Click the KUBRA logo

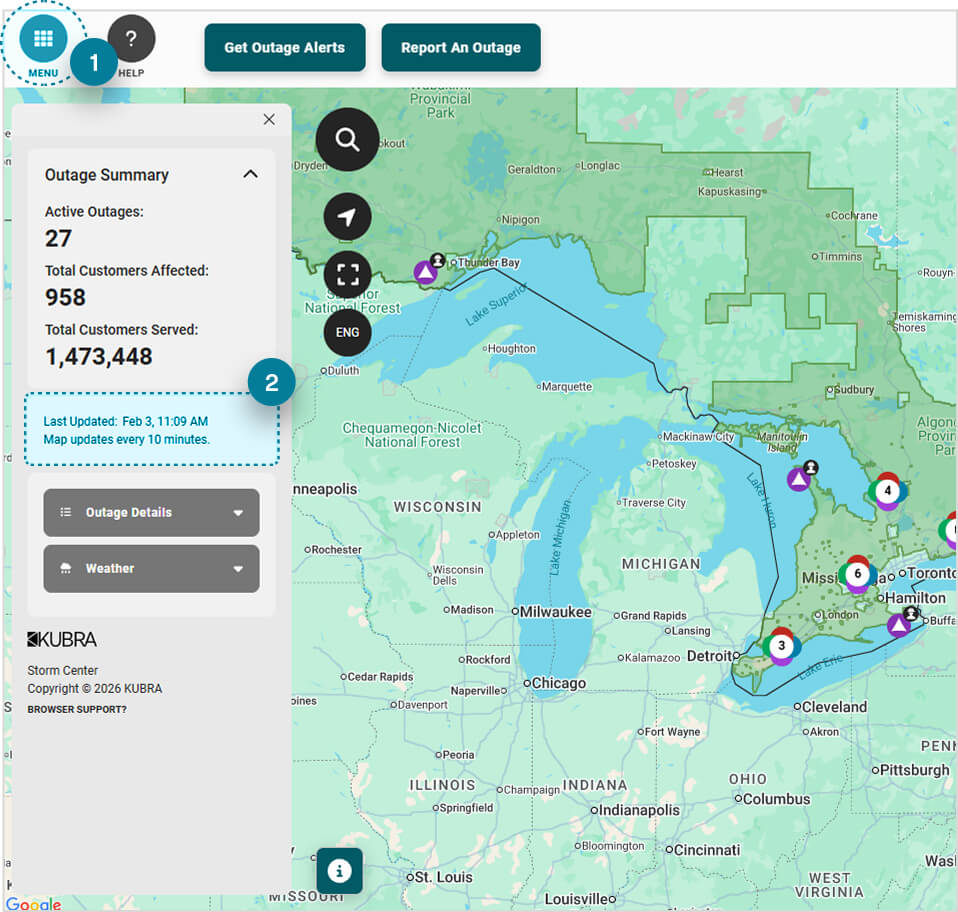click(64, 638)
